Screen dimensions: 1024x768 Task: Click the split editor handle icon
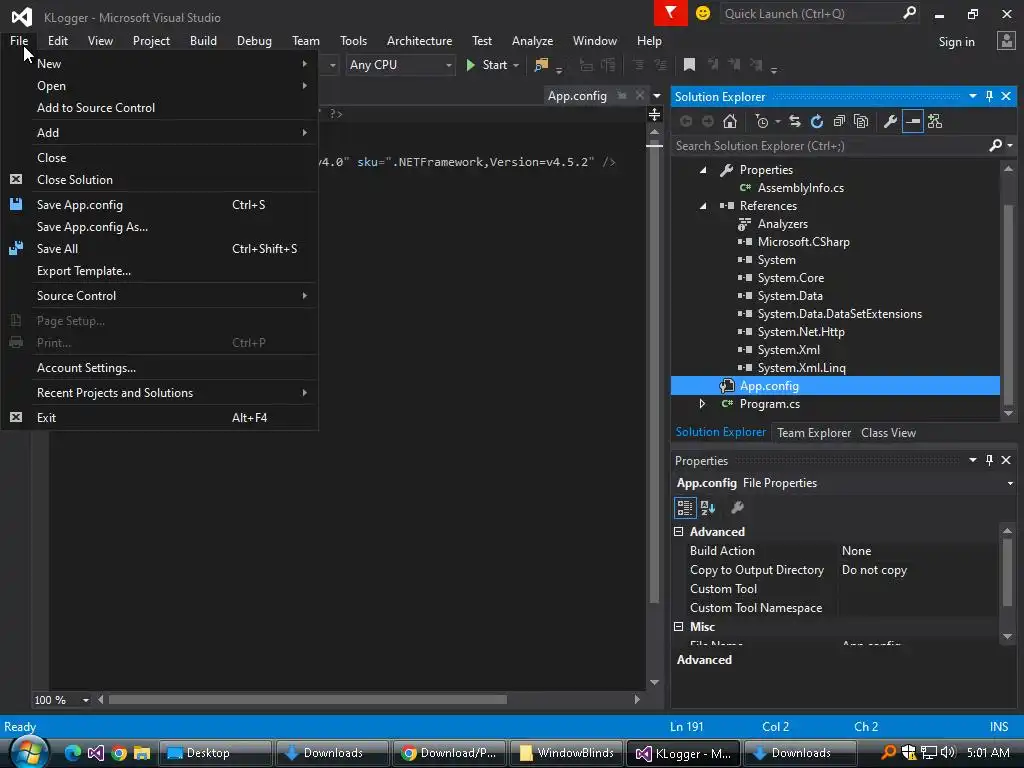coord(654,115)
